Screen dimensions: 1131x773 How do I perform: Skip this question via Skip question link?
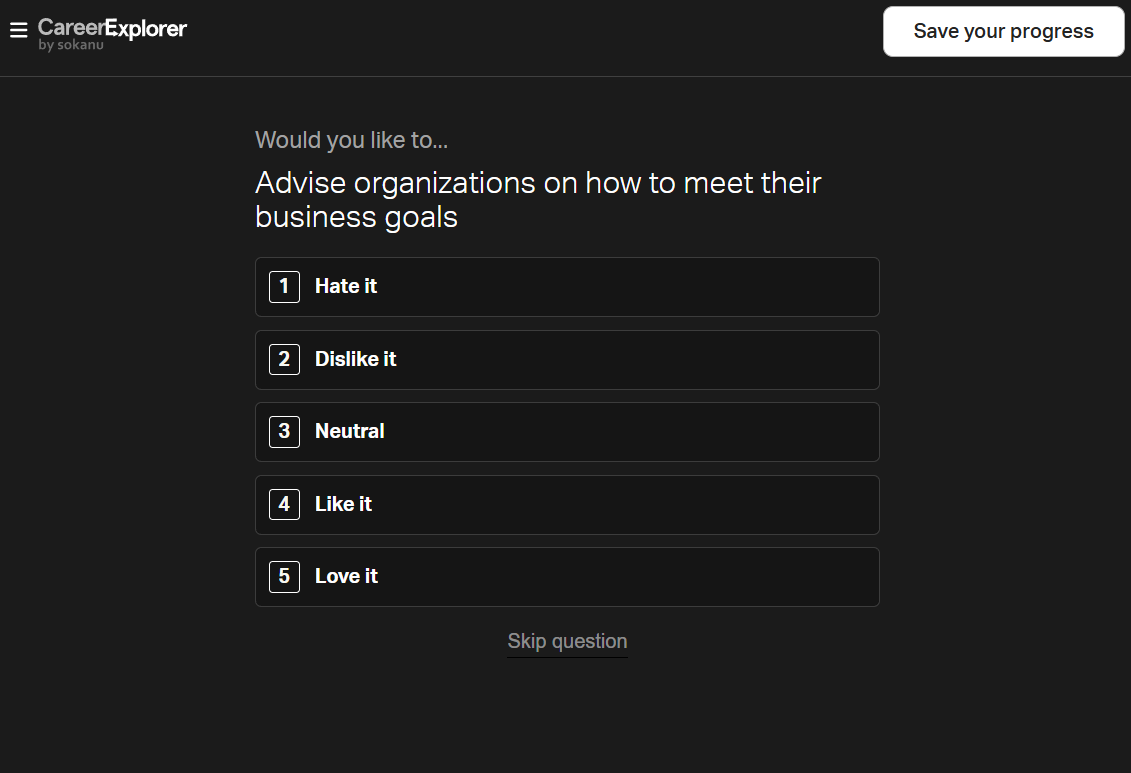(x=567, y=642)
